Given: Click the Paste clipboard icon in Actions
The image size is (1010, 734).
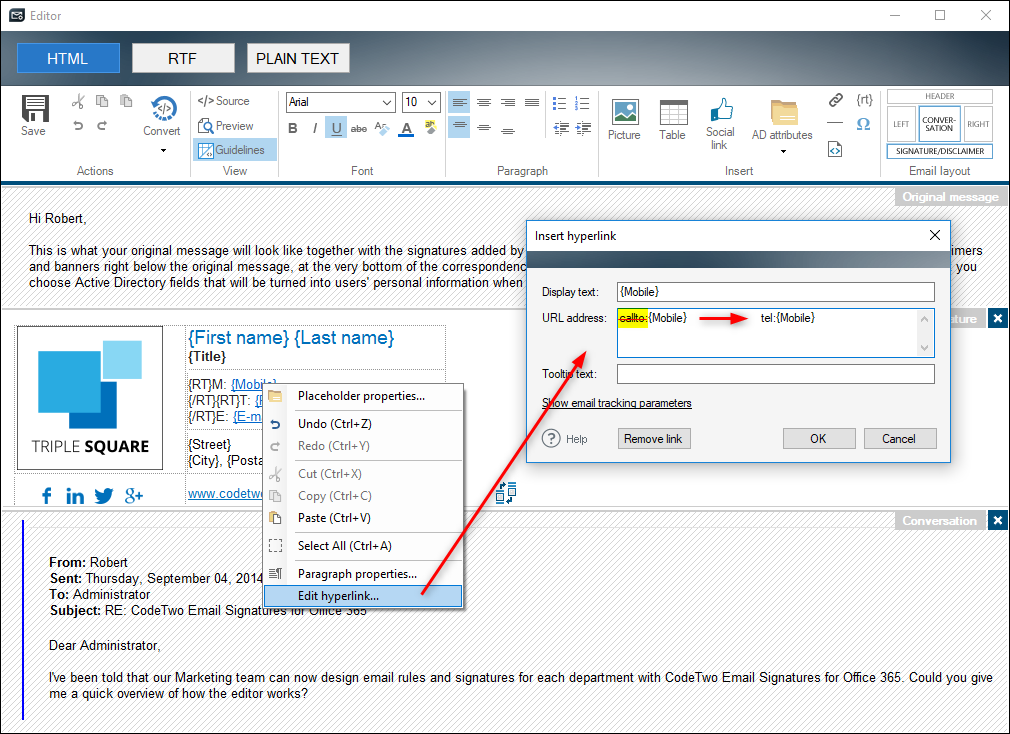Looking at the screenshot, I should pos(126,101).
